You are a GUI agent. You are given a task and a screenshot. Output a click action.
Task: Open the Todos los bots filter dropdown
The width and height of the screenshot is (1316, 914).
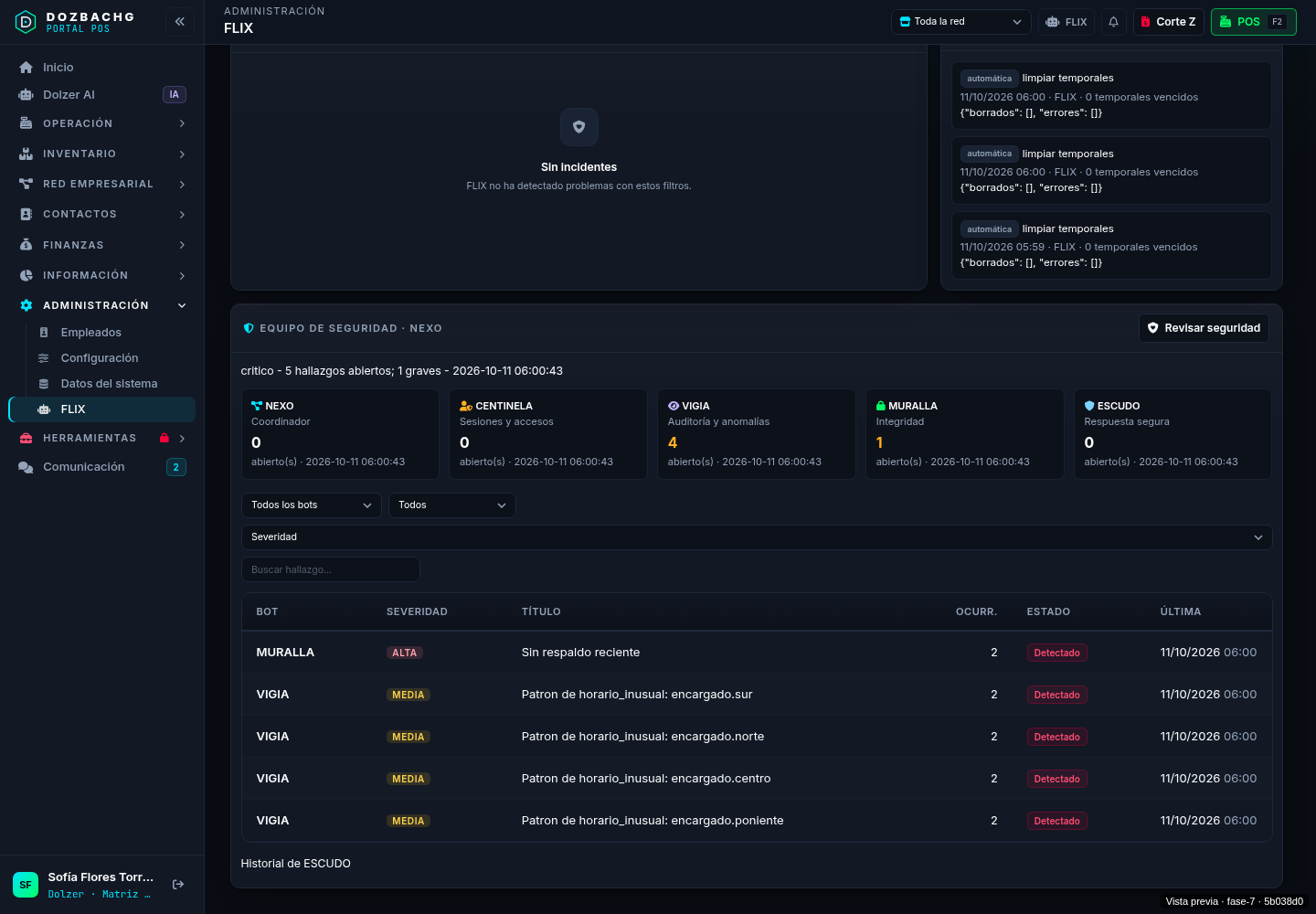coord(312,505)
